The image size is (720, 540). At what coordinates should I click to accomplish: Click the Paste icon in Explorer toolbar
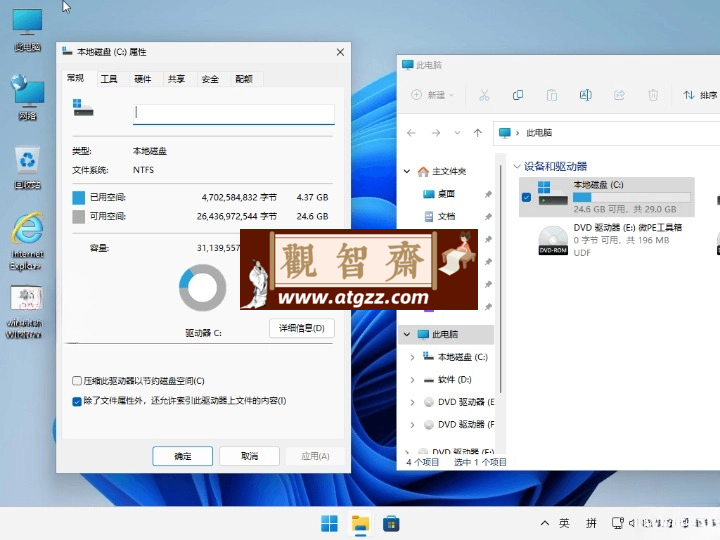pyautogui.click(x=551, y=95)
